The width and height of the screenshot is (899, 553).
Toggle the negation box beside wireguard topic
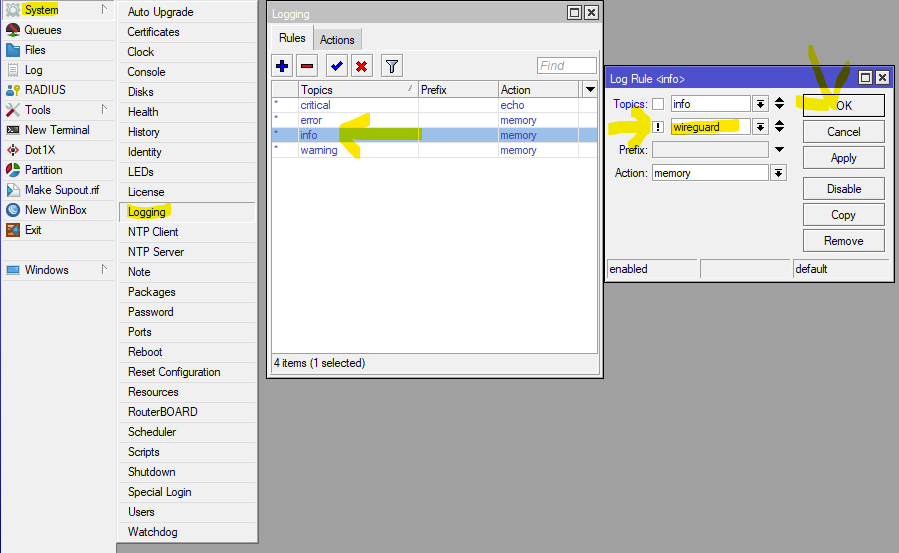658,127
